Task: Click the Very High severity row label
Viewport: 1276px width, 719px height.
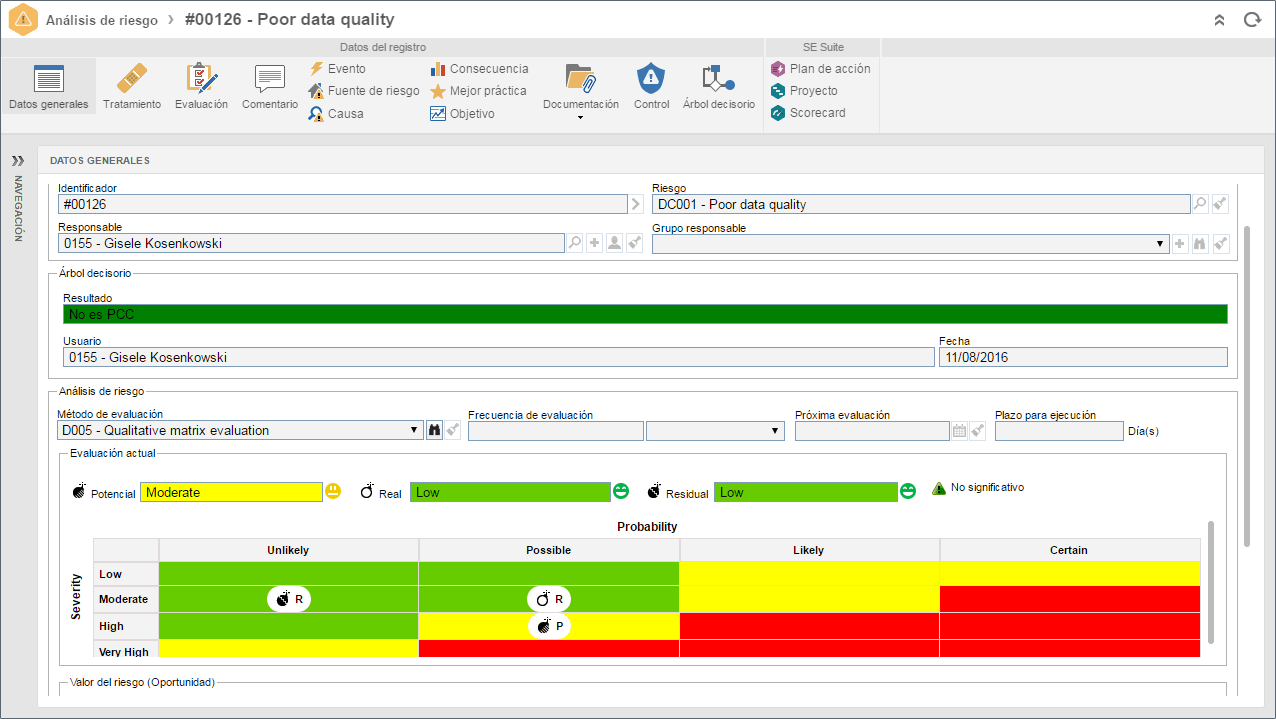Action: [126, 652]
